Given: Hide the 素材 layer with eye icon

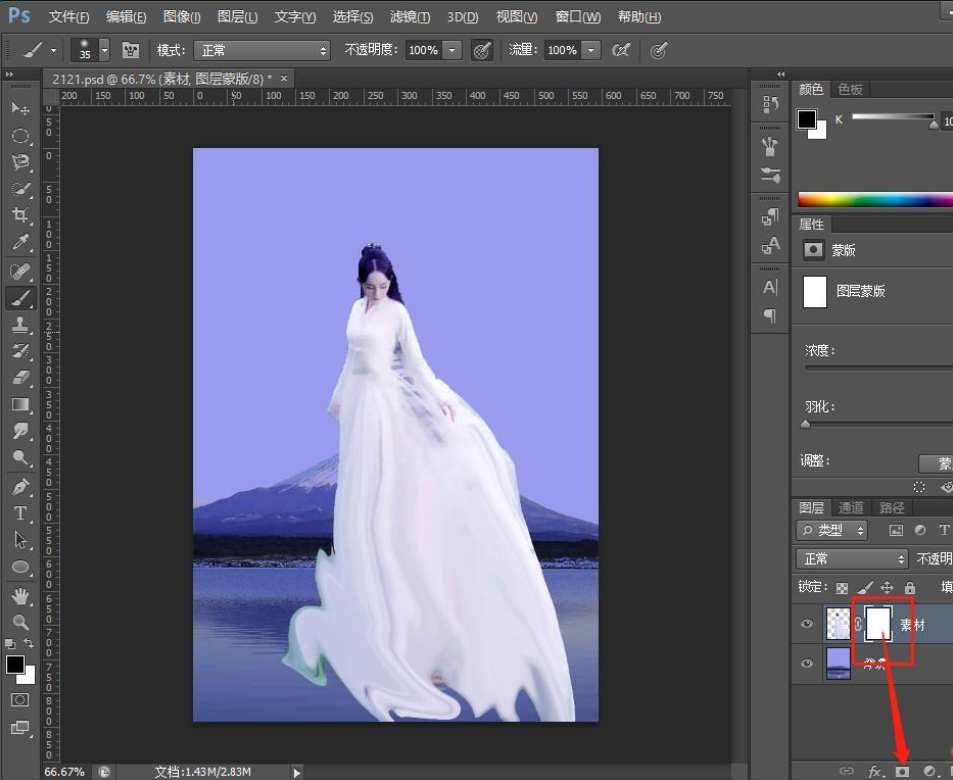Looking at the screenshot, I should point(807,625).
